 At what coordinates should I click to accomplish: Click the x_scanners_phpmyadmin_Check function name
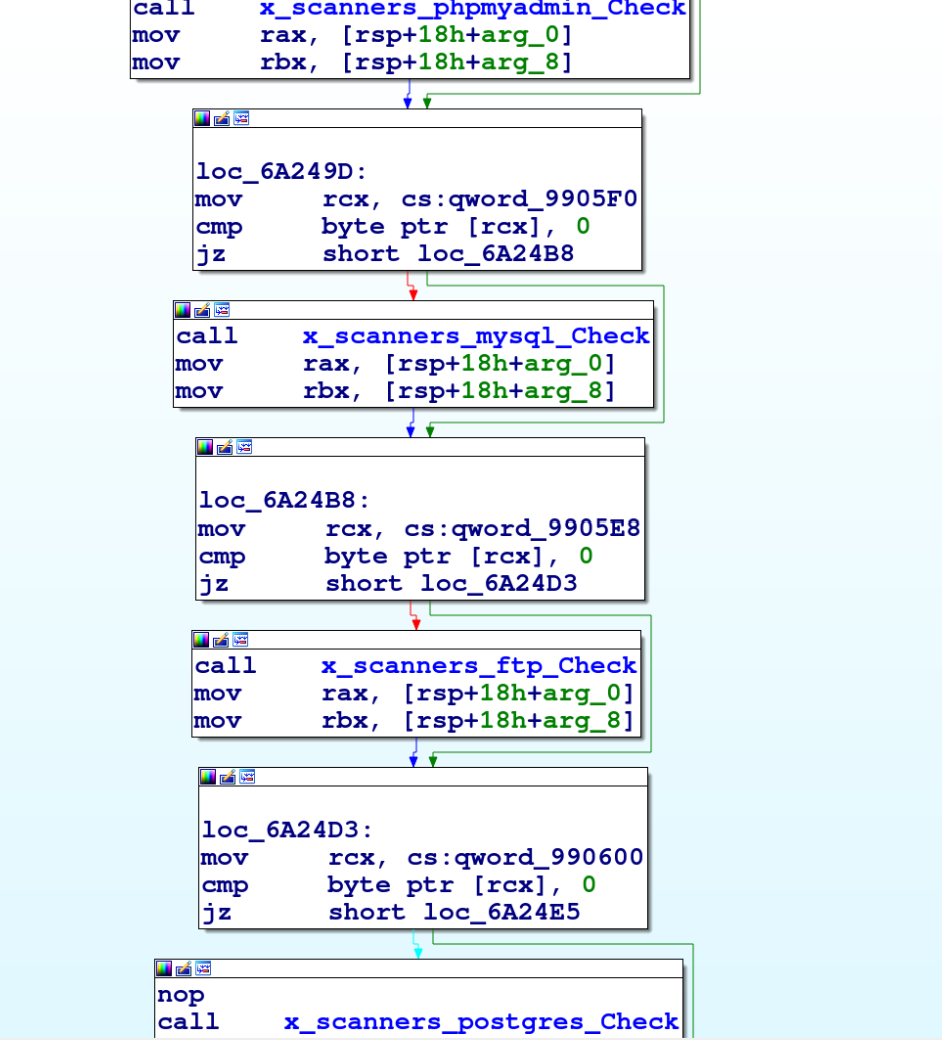coord(472,9)
